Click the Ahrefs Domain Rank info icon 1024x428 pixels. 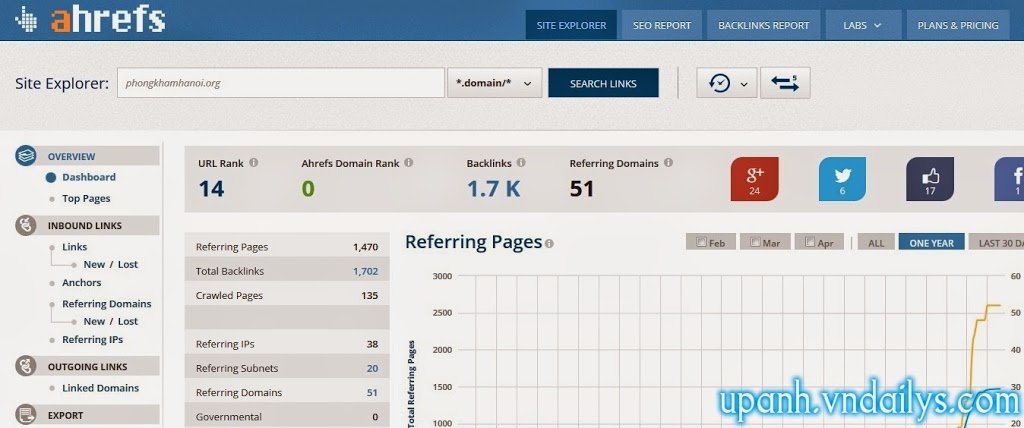pos(408,163)
